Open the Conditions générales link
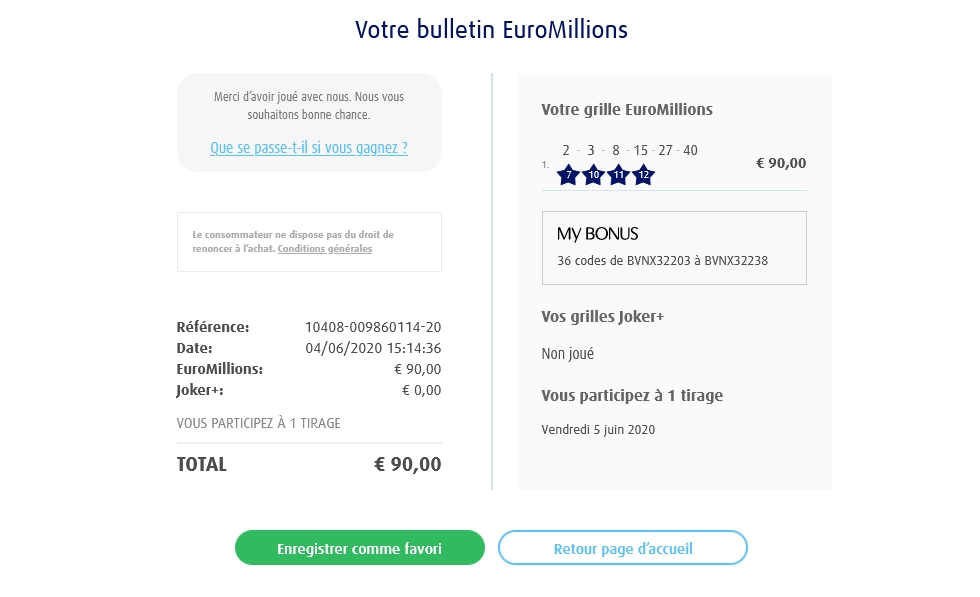 click(x=325, y=249)
